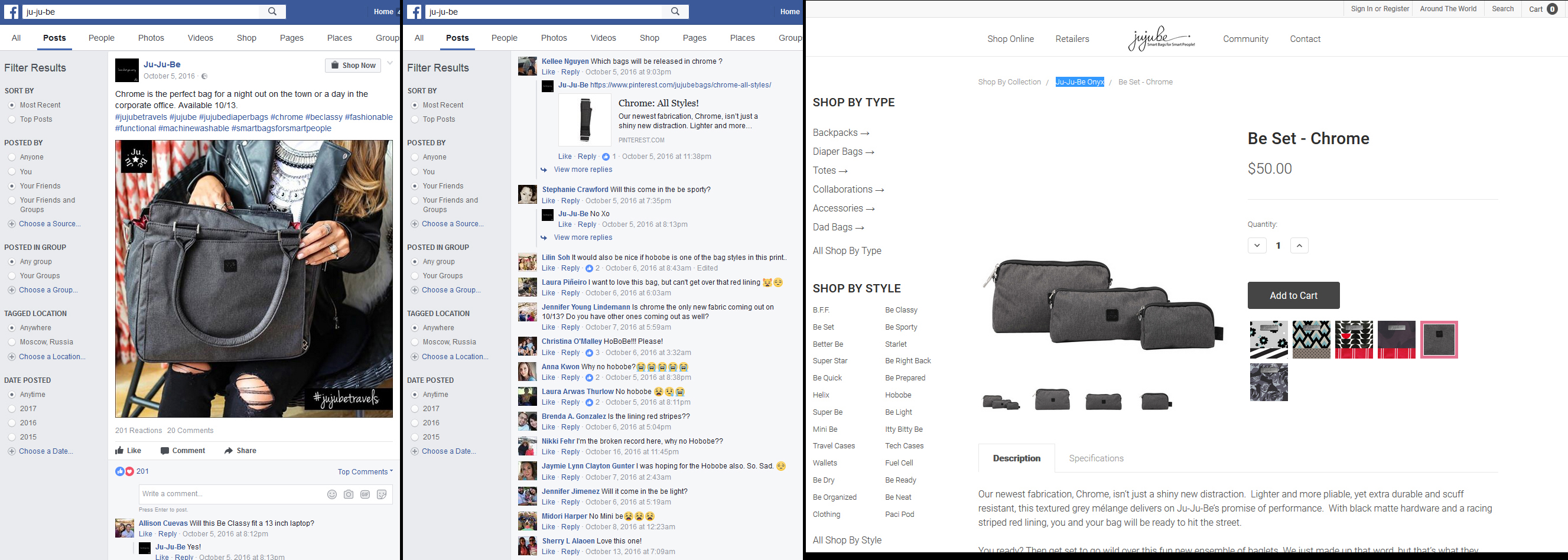Insert an emoji in the comment box
Viewport: 1568px width, 560px height.
[x=332, y=494]
